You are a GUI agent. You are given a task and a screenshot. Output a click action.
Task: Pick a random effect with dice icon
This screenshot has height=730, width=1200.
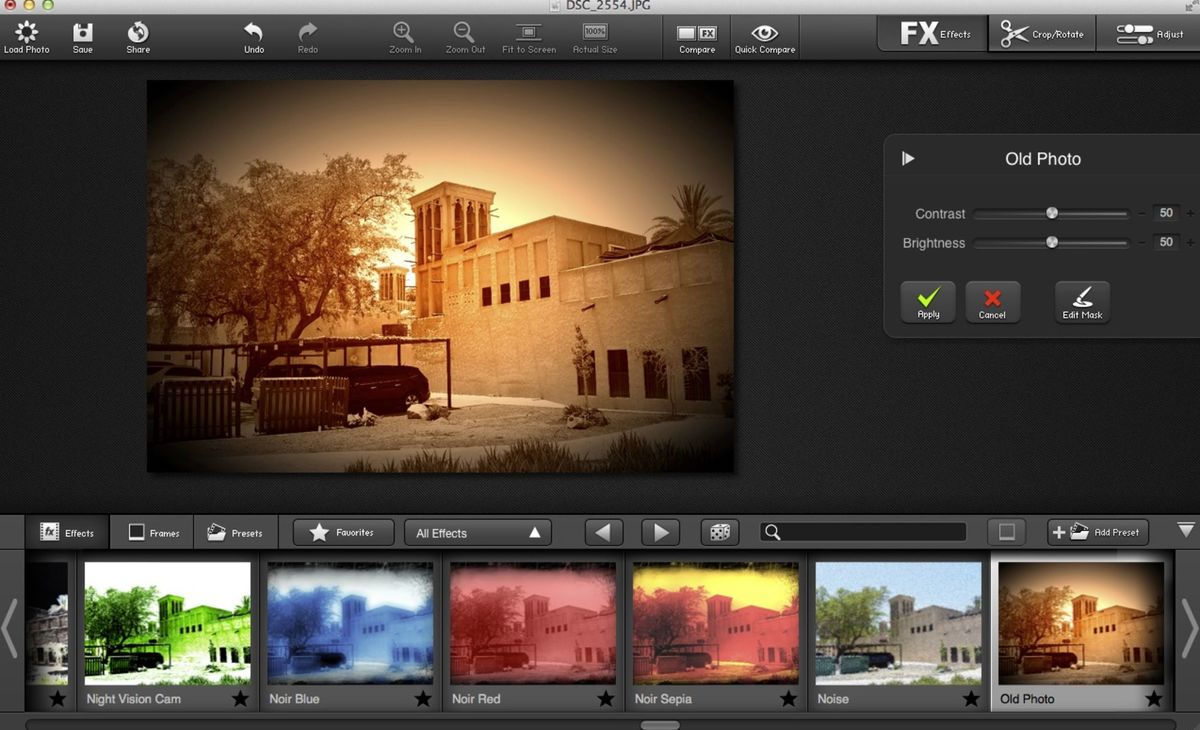click(x=719, y=532)
